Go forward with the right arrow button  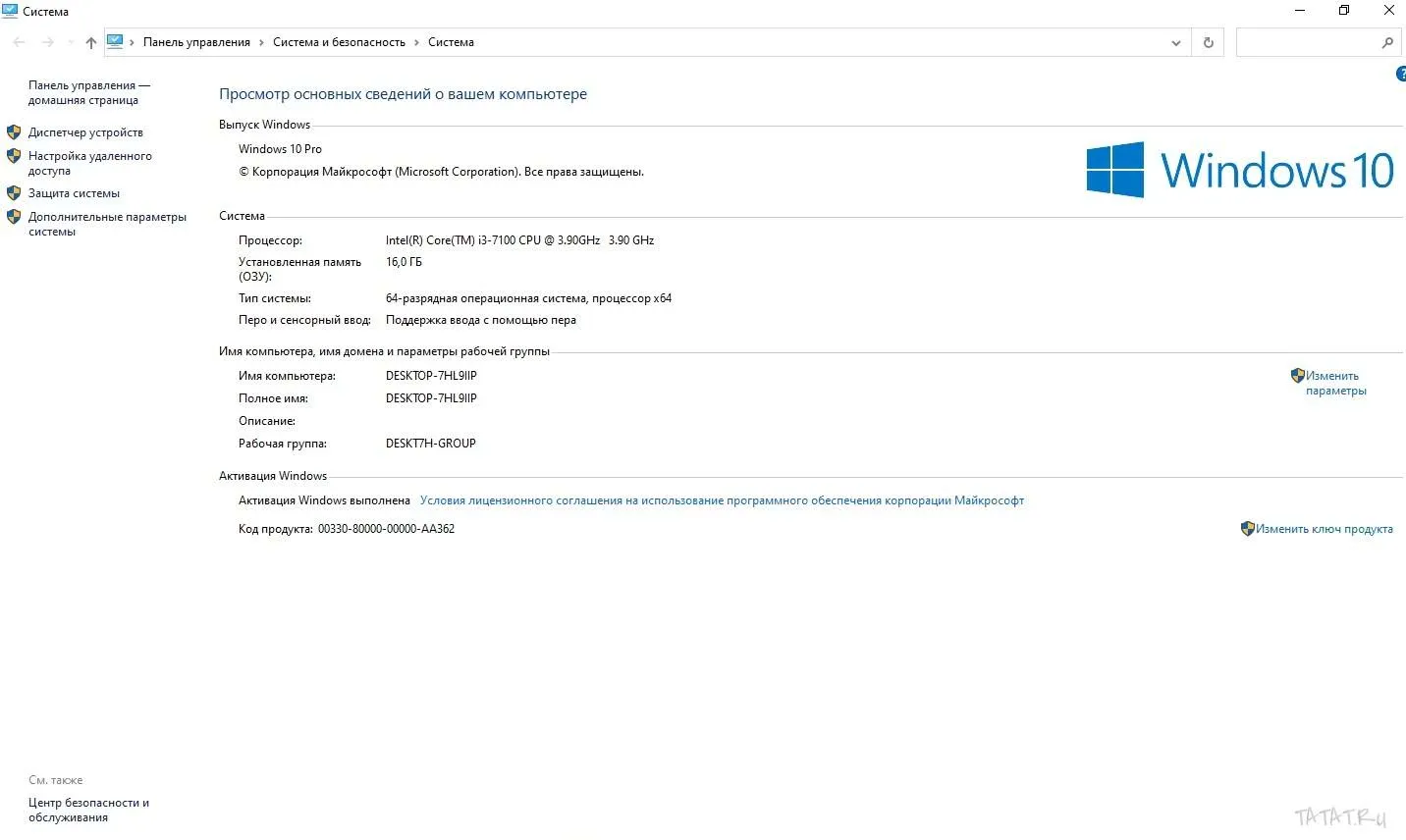point(47,42)
